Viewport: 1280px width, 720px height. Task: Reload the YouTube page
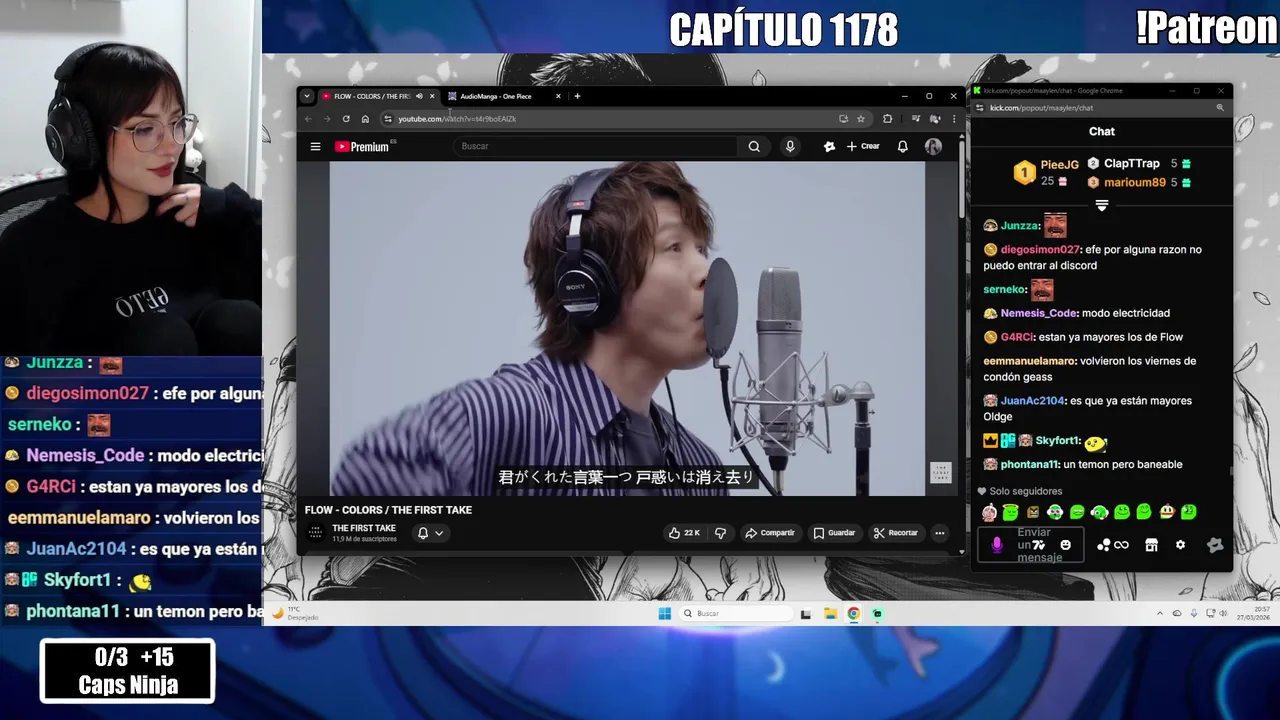pos(346,119)
